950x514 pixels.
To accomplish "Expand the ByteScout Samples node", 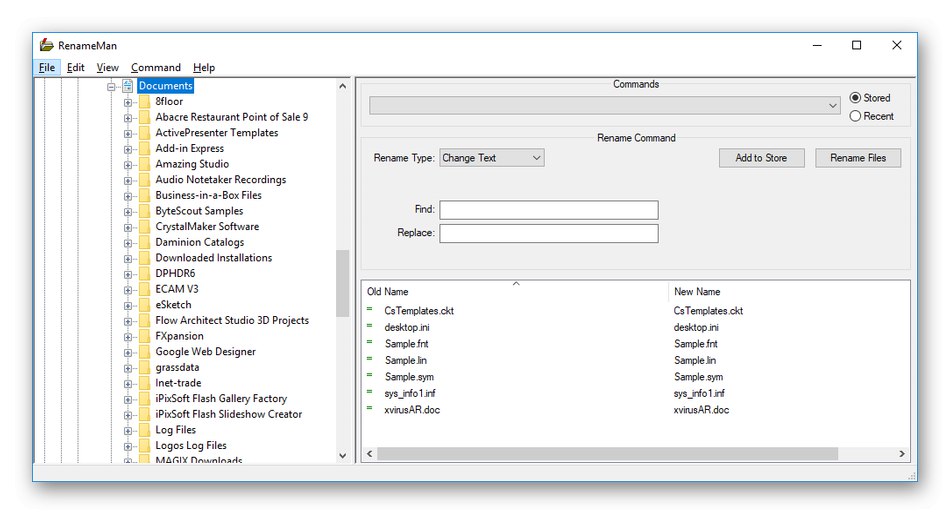I will click(x=128, y=212).
